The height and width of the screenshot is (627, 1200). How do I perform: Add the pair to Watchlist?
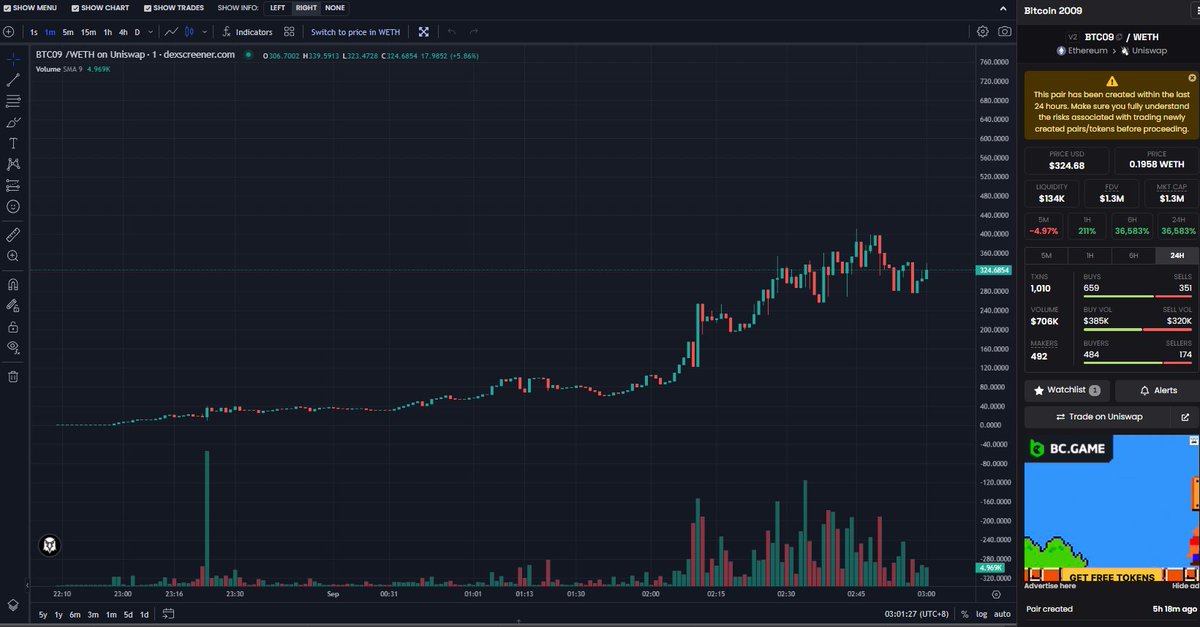click(1066, 390)
